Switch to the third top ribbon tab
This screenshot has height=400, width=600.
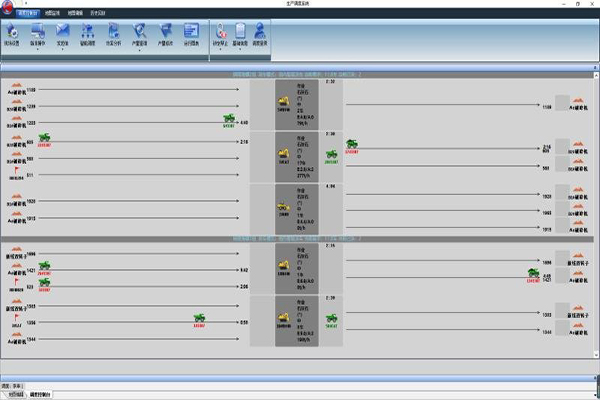[75, 13]
